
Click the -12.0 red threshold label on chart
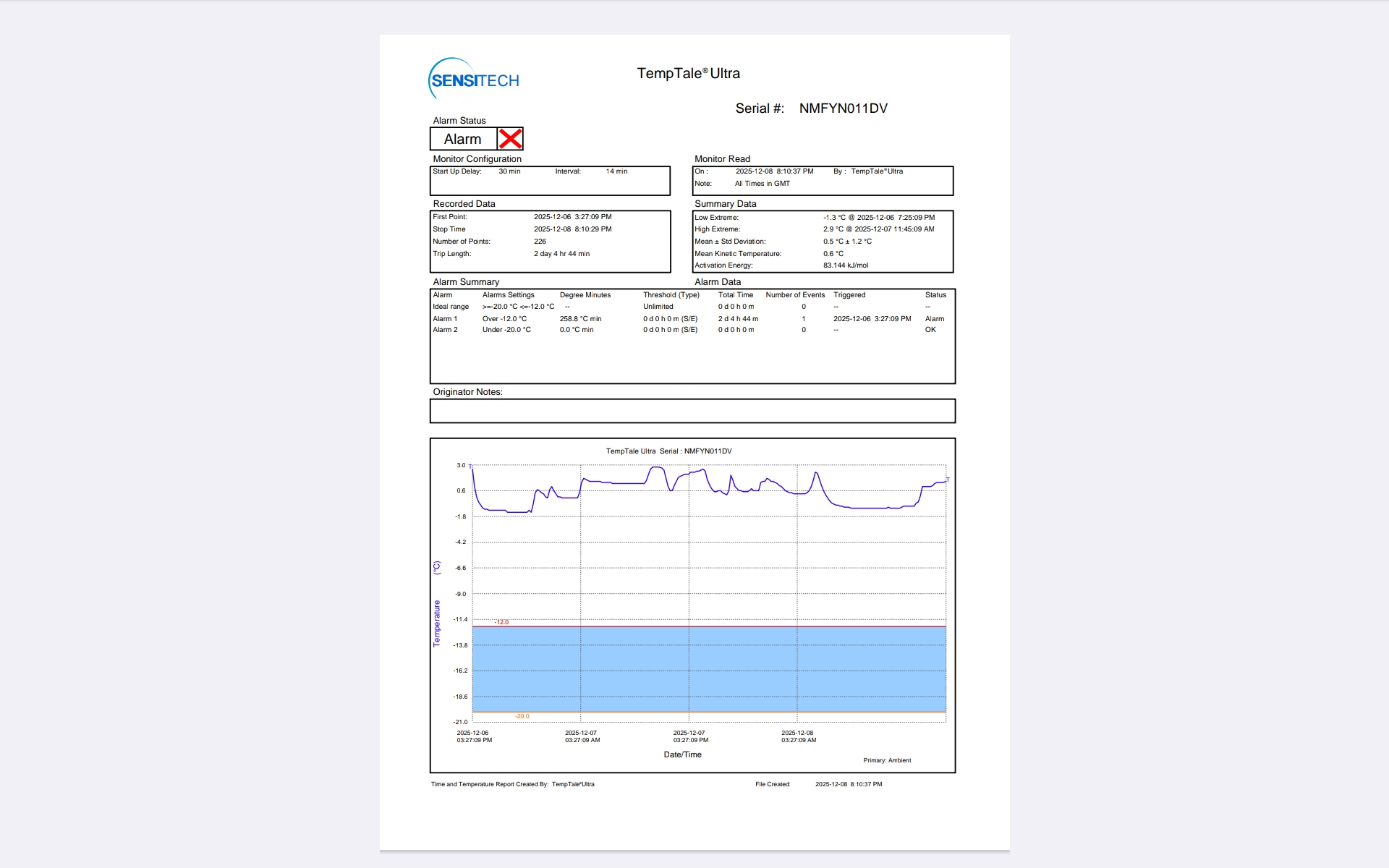pyautogui.click(x=502, y=622)
